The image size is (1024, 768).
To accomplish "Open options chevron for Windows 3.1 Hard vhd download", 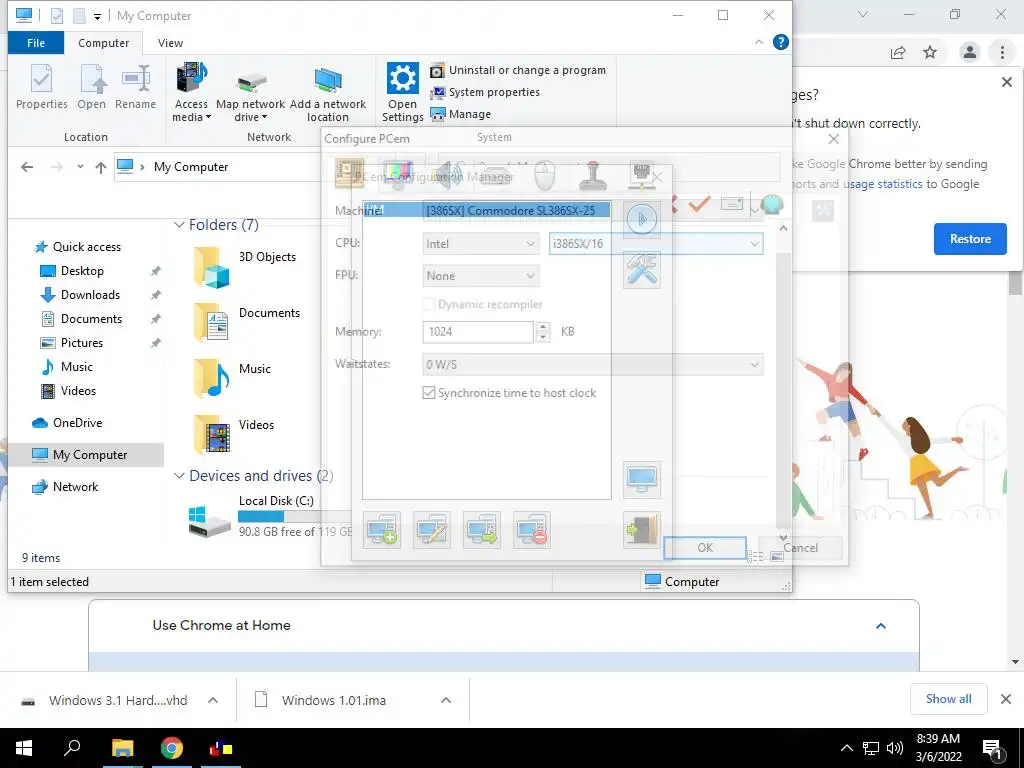I will pos(213,700).
